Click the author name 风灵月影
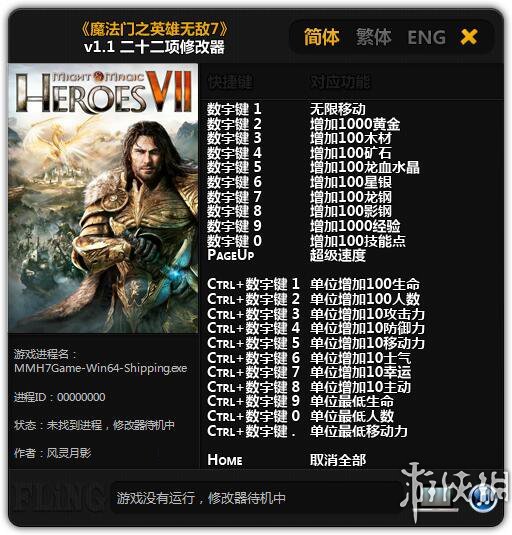 tap(69, 453)
